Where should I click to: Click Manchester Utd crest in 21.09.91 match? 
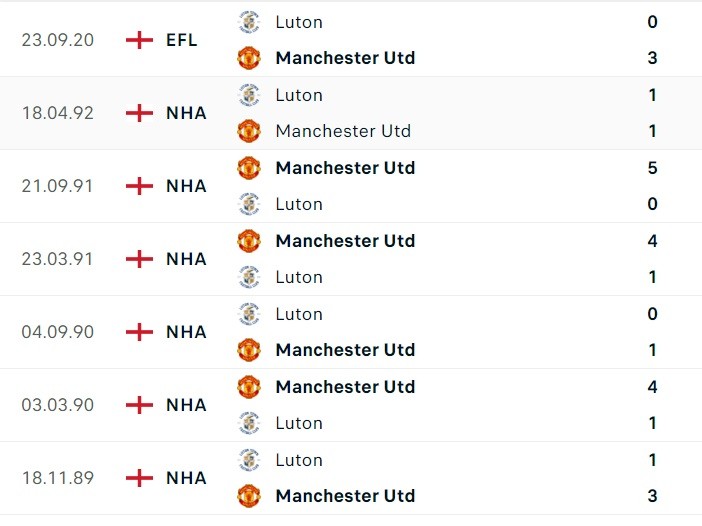point(249,167)
